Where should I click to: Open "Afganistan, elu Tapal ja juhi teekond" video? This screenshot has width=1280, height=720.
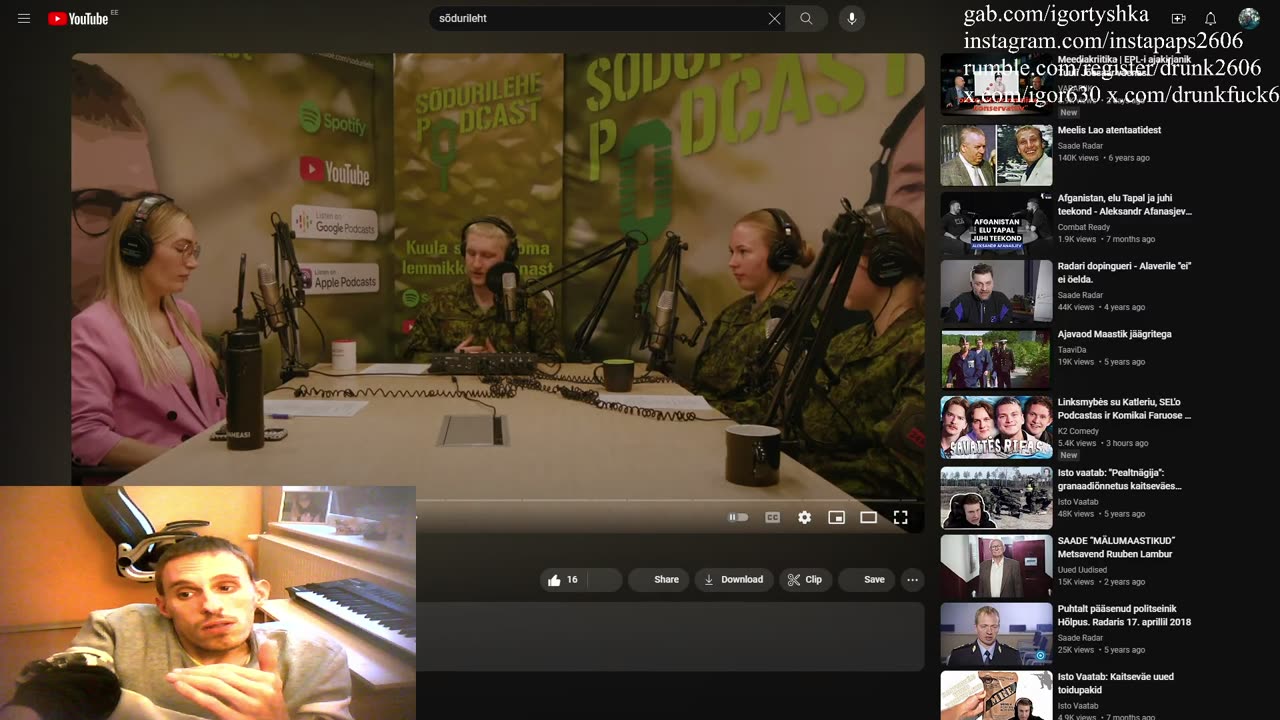point(1125,204)
